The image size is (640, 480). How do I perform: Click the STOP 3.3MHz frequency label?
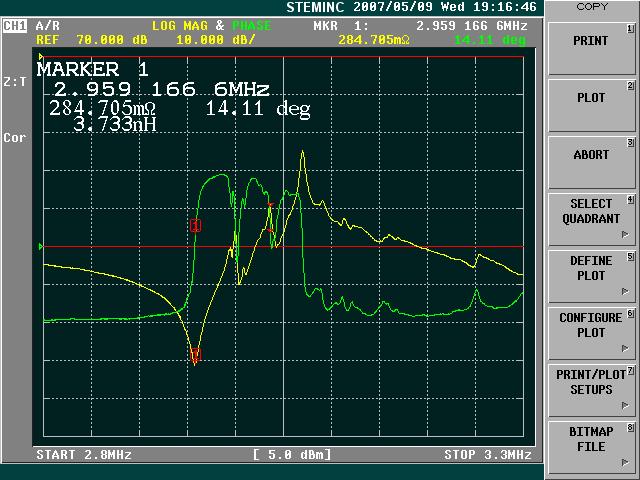[x=487, y=455]
